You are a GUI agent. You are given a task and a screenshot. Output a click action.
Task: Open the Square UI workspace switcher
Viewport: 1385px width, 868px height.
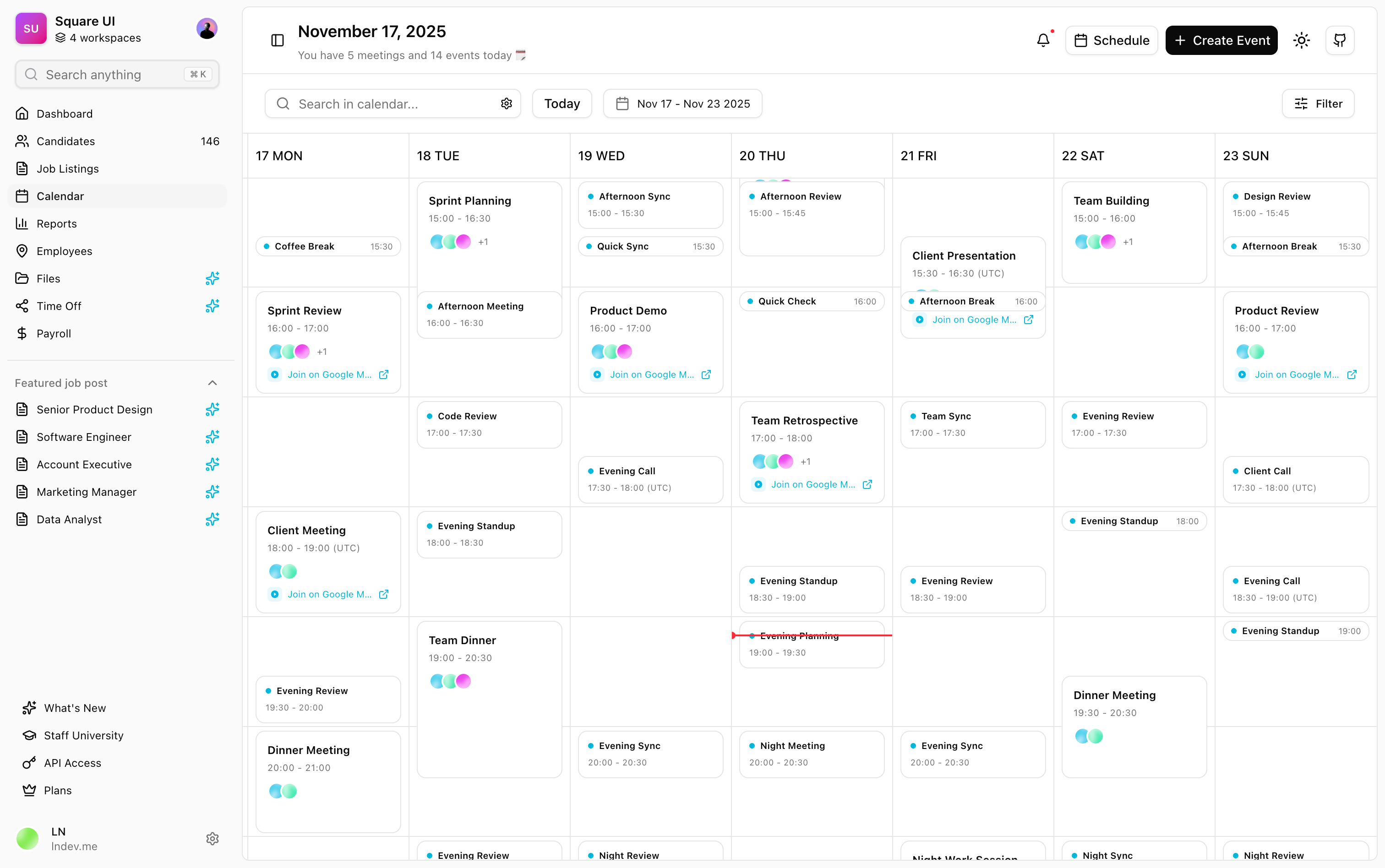click(98, 29)
